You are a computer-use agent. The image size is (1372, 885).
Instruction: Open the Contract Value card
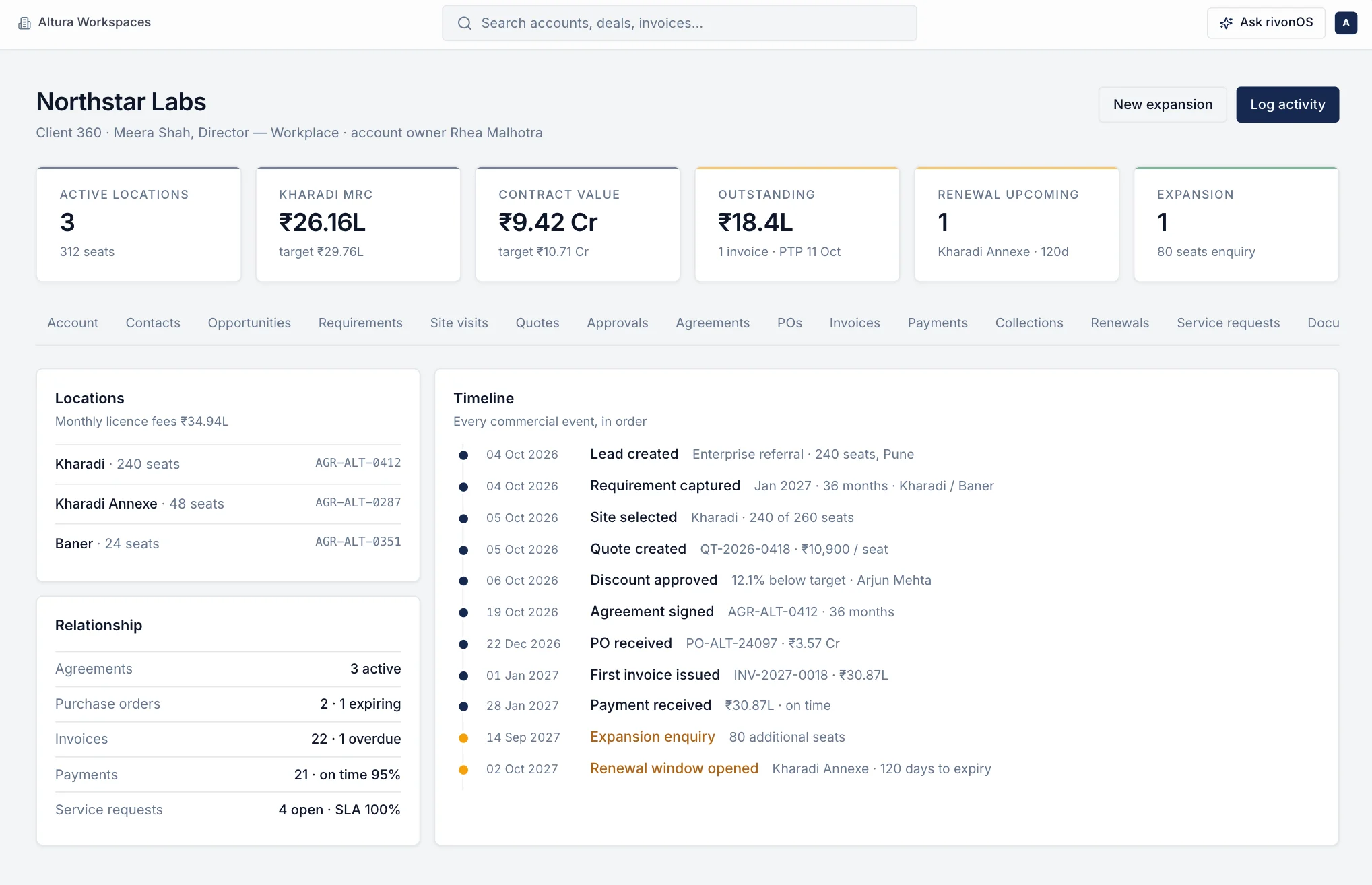(578, 224)
